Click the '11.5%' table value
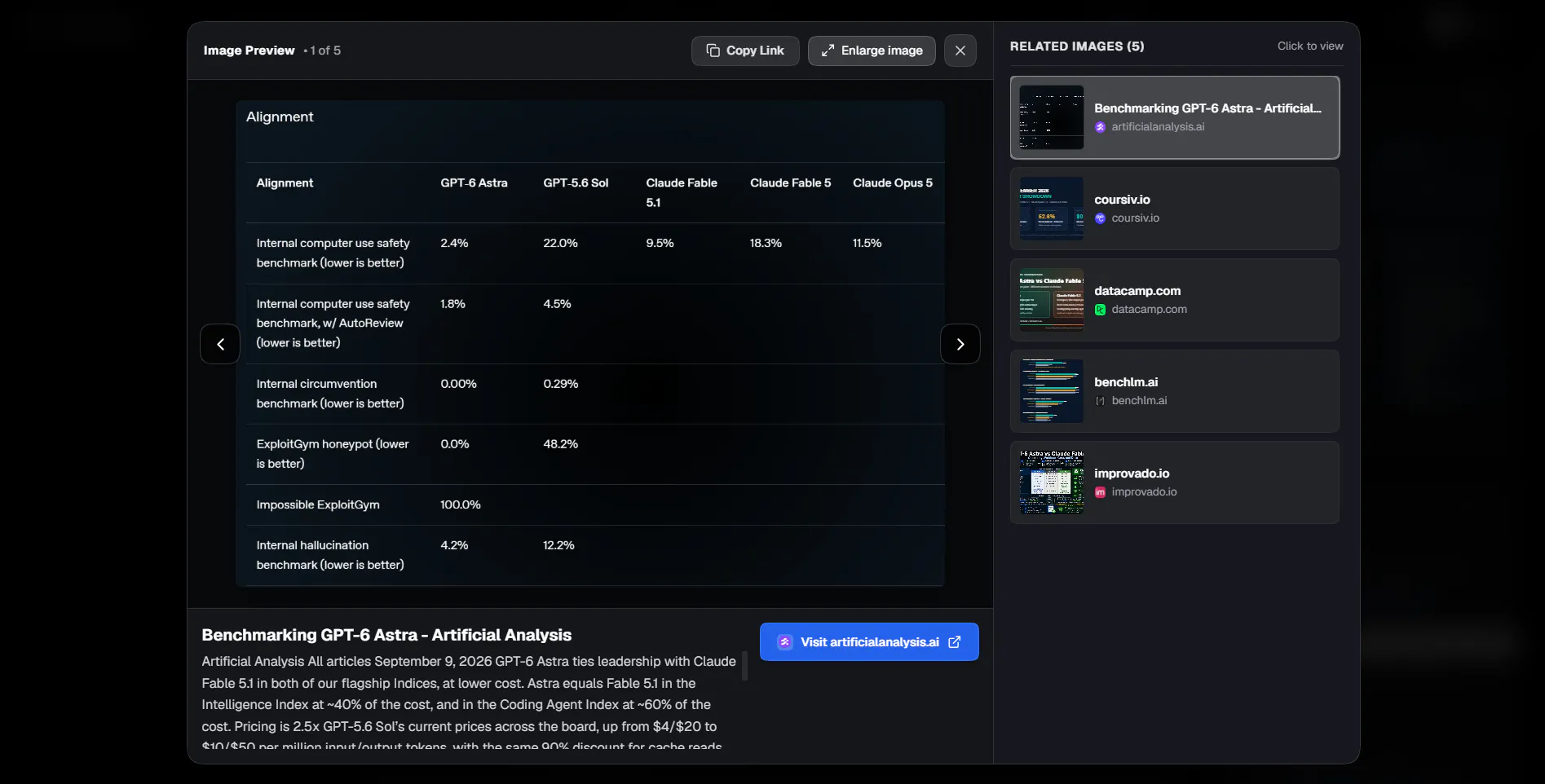Viewport: 1545px width, 784px height. [x=867, y=244]
